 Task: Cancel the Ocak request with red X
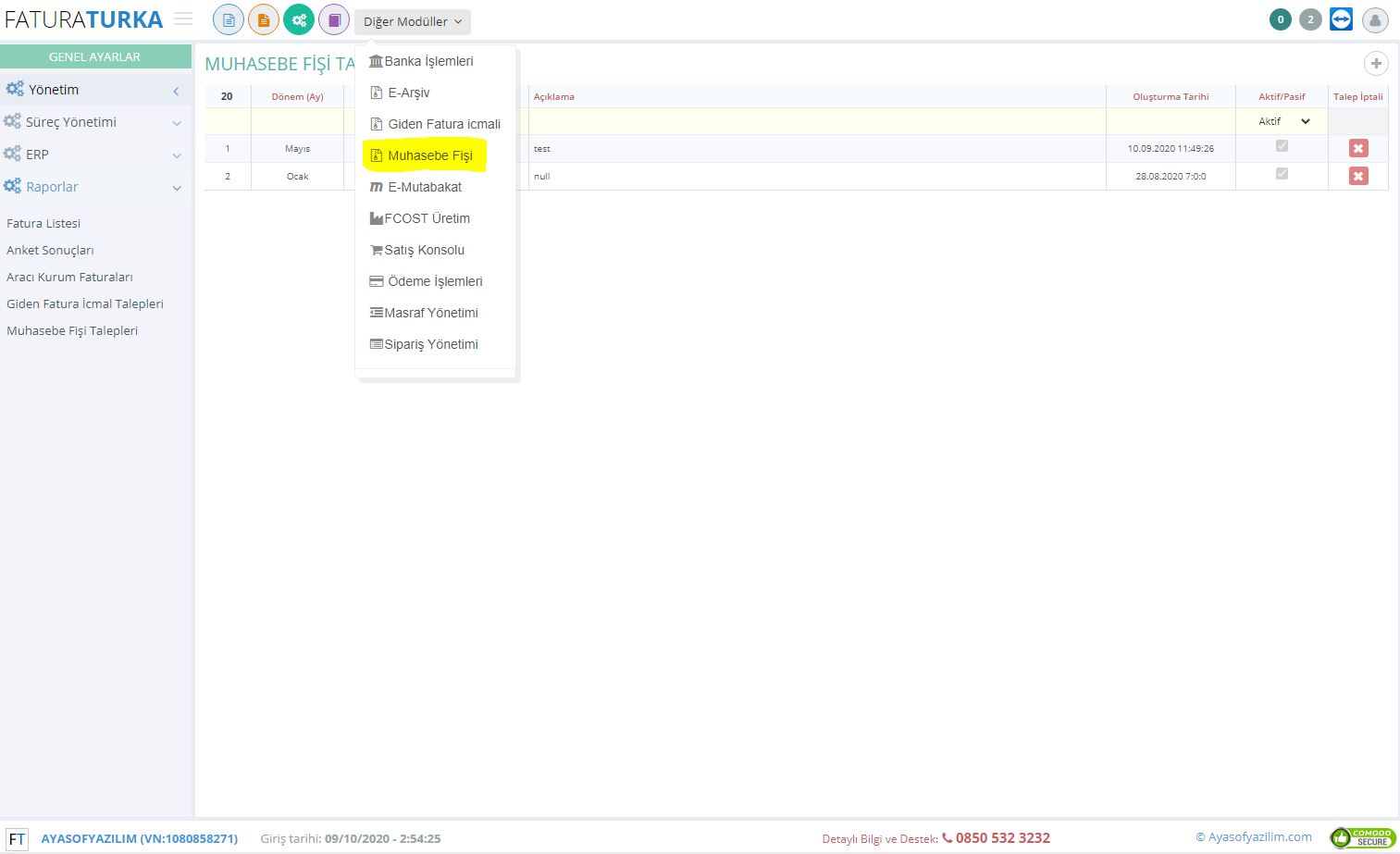[x=1358, y=176]
